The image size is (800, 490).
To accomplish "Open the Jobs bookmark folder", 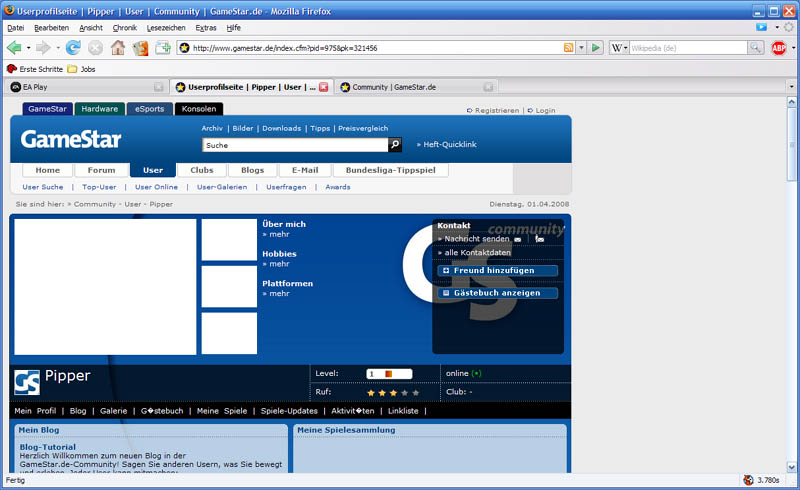I will coord(81,69).
